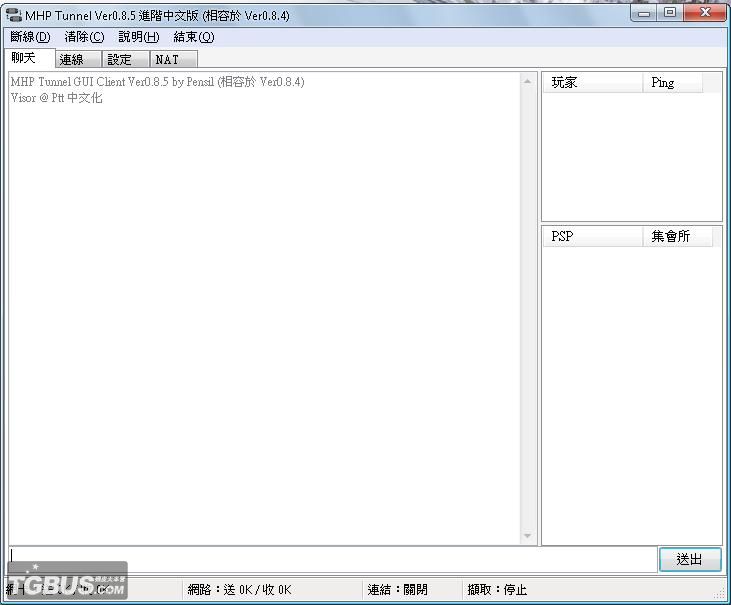731x605 pixels.
Task: Switch to the NAT tab
Action: click(x=174, y=60)
